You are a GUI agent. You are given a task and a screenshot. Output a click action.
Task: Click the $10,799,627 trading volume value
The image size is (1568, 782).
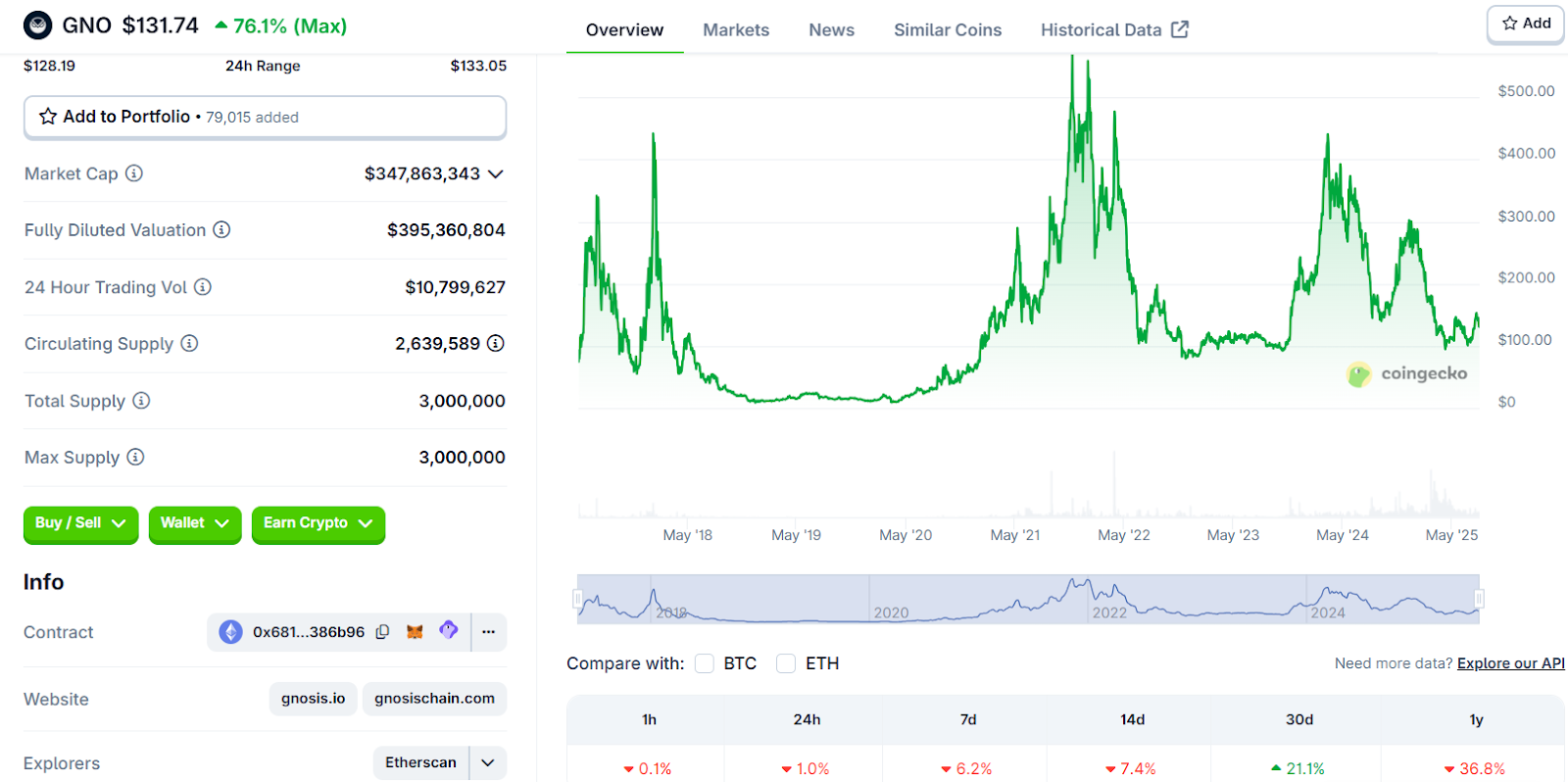click(x=455, y=287)
